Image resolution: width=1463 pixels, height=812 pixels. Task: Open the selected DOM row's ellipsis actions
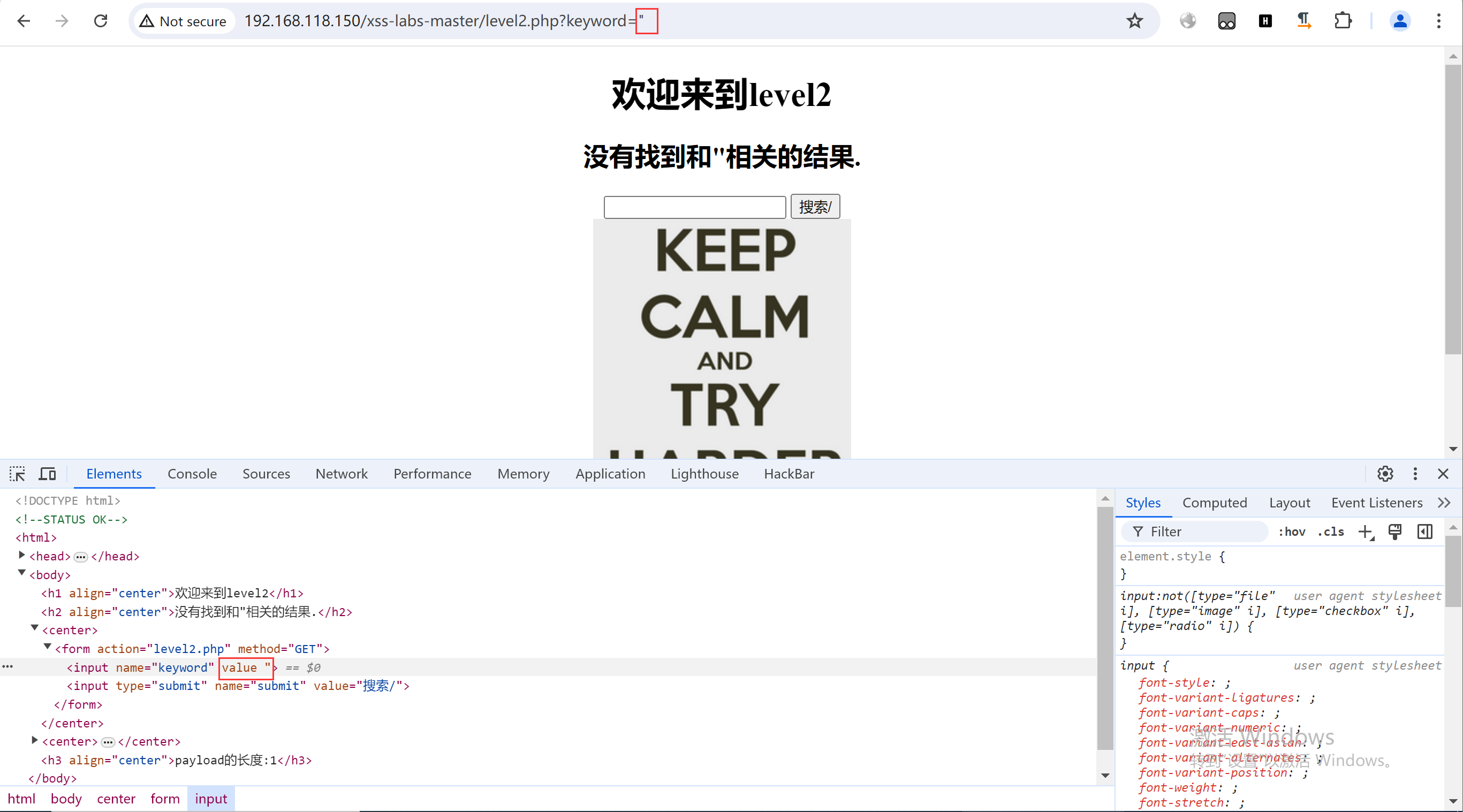(7, 666)
